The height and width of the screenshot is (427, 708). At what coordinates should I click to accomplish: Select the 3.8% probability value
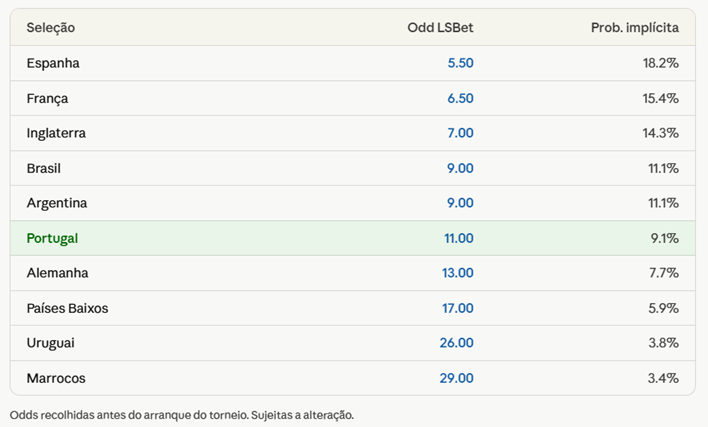pos(664,343)
